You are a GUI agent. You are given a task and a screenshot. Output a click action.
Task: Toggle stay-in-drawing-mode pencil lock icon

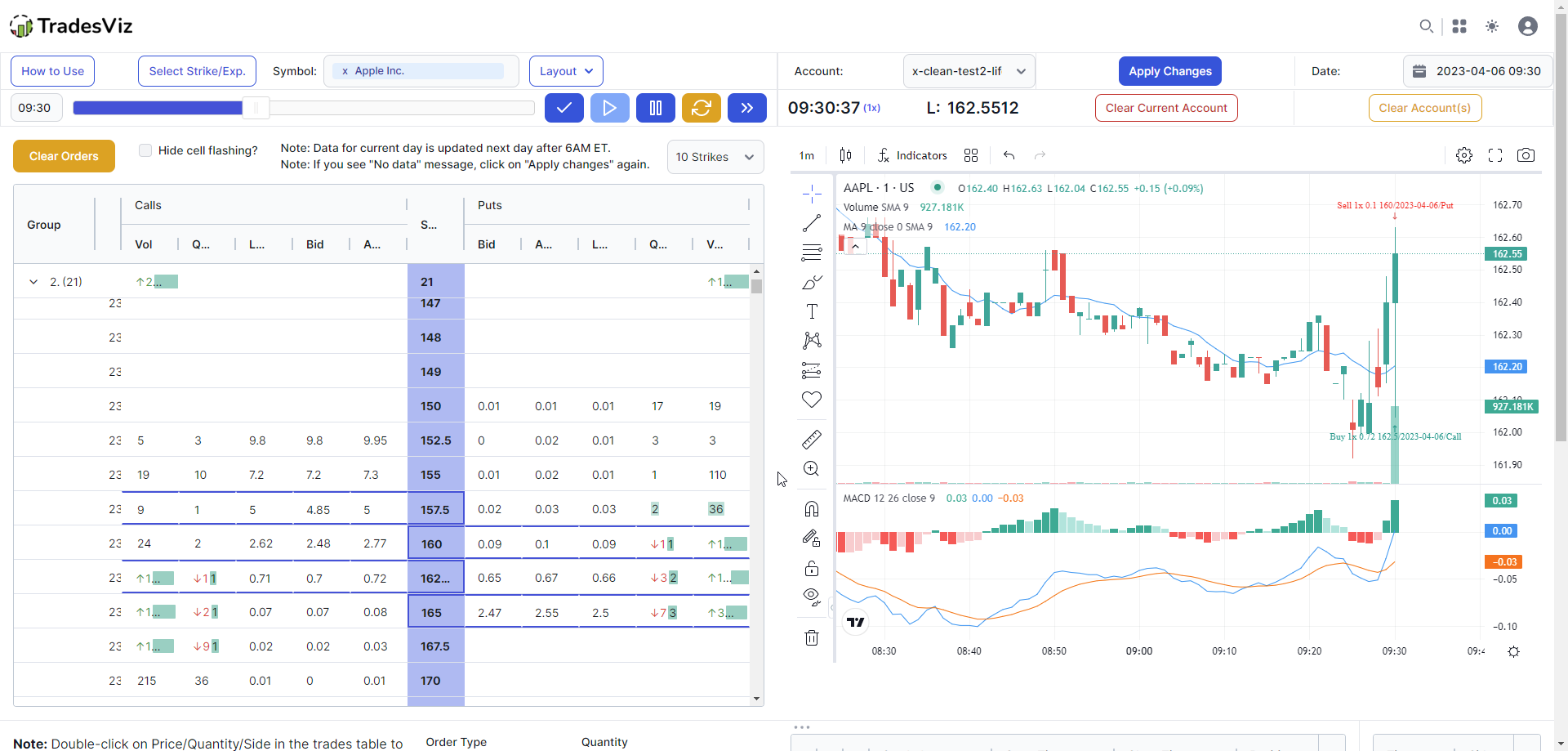[811, 539]
